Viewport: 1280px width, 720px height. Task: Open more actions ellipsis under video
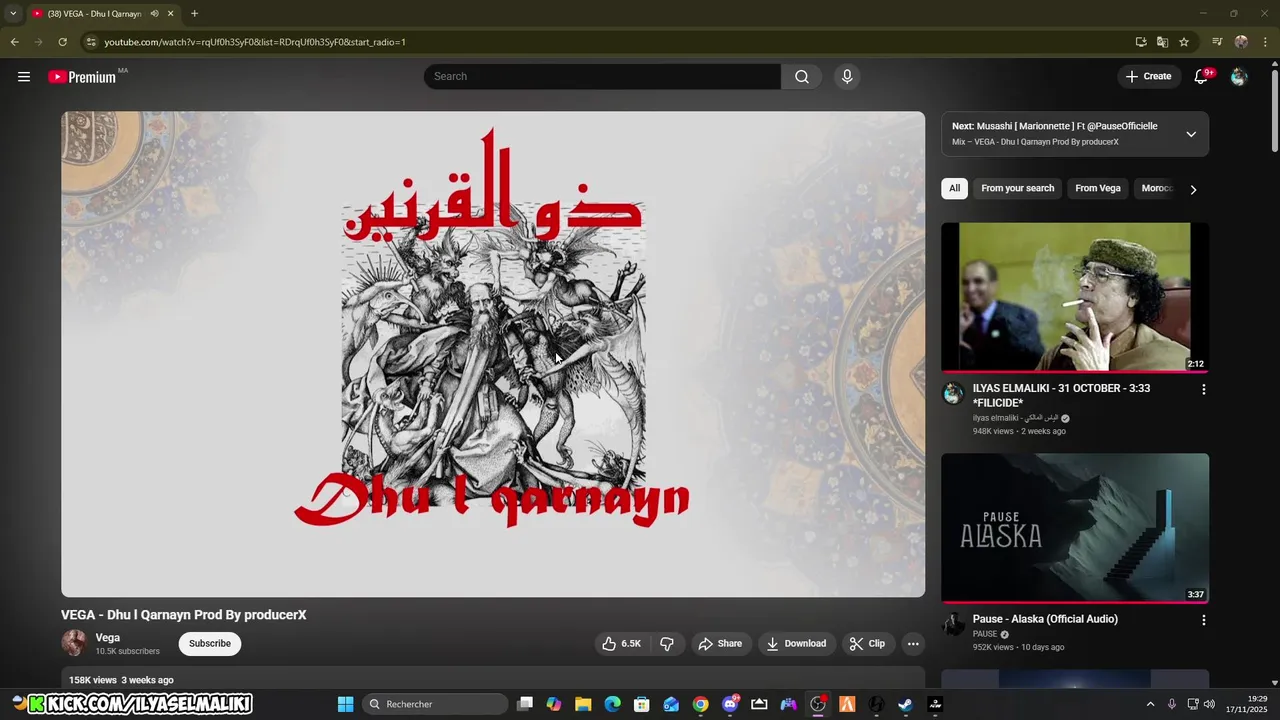tap(913, 644)
